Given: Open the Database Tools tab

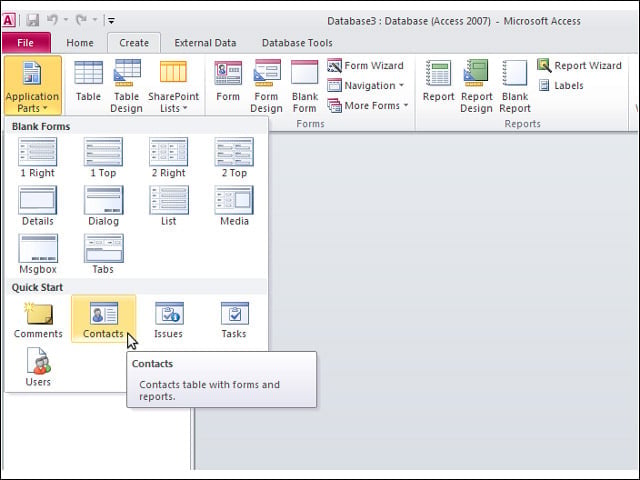Looking at the screenshot, I should click(x=297, y=43).
